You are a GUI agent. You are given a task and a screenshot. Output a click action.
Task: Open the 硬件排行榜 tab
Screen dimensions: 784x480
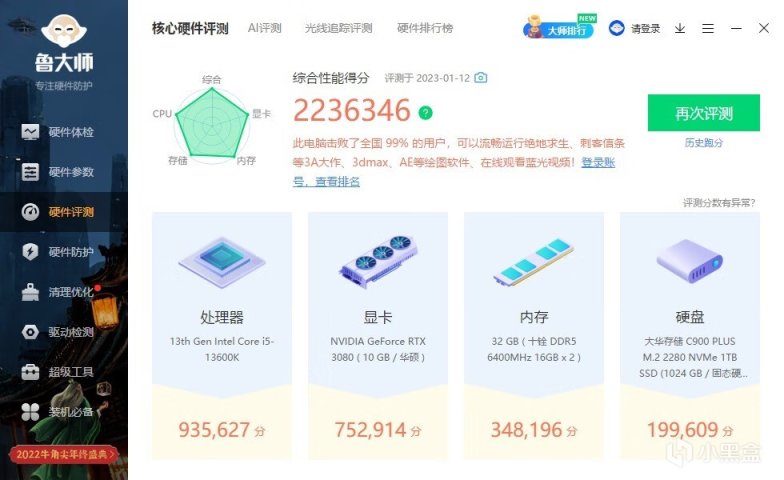424,28
